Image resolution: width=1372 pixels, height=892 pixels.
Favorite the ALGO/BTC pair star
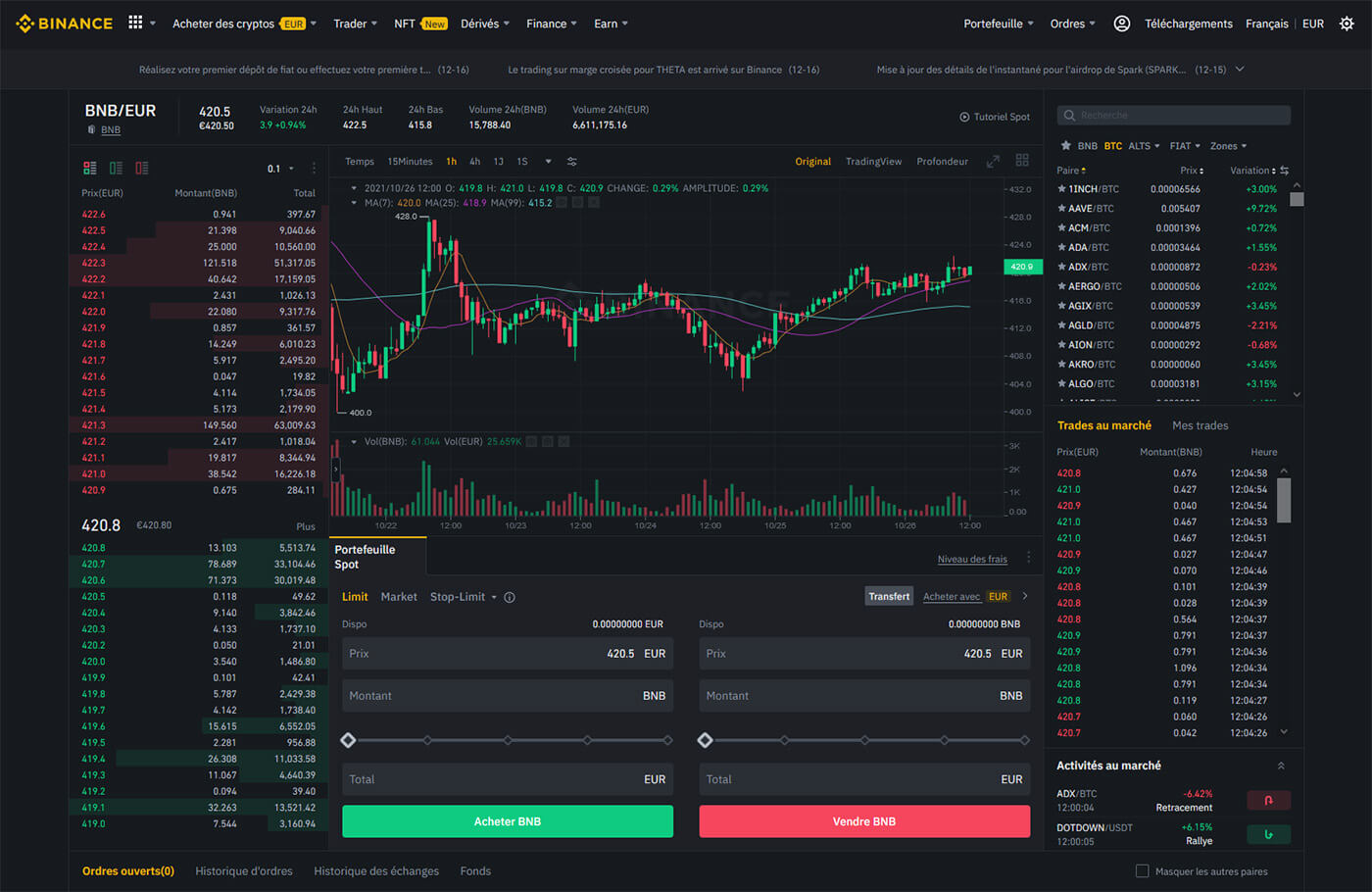pyautogui.click(x=1061, y=383)
